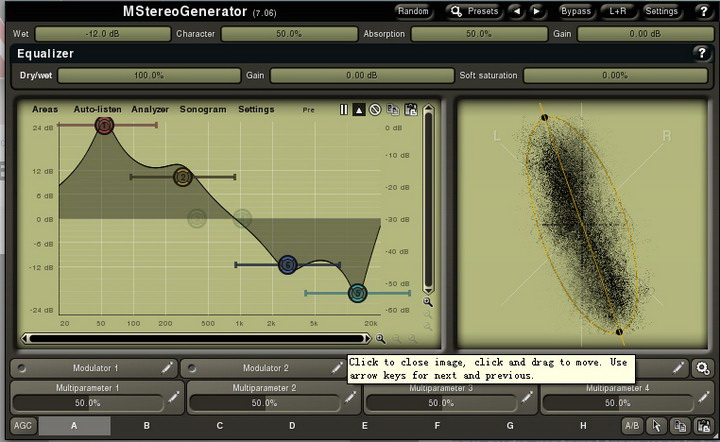Edit Multiparameter 3 with its pencil icon
The height and width of the screenshot is (442, 720).
pos(527,397)
